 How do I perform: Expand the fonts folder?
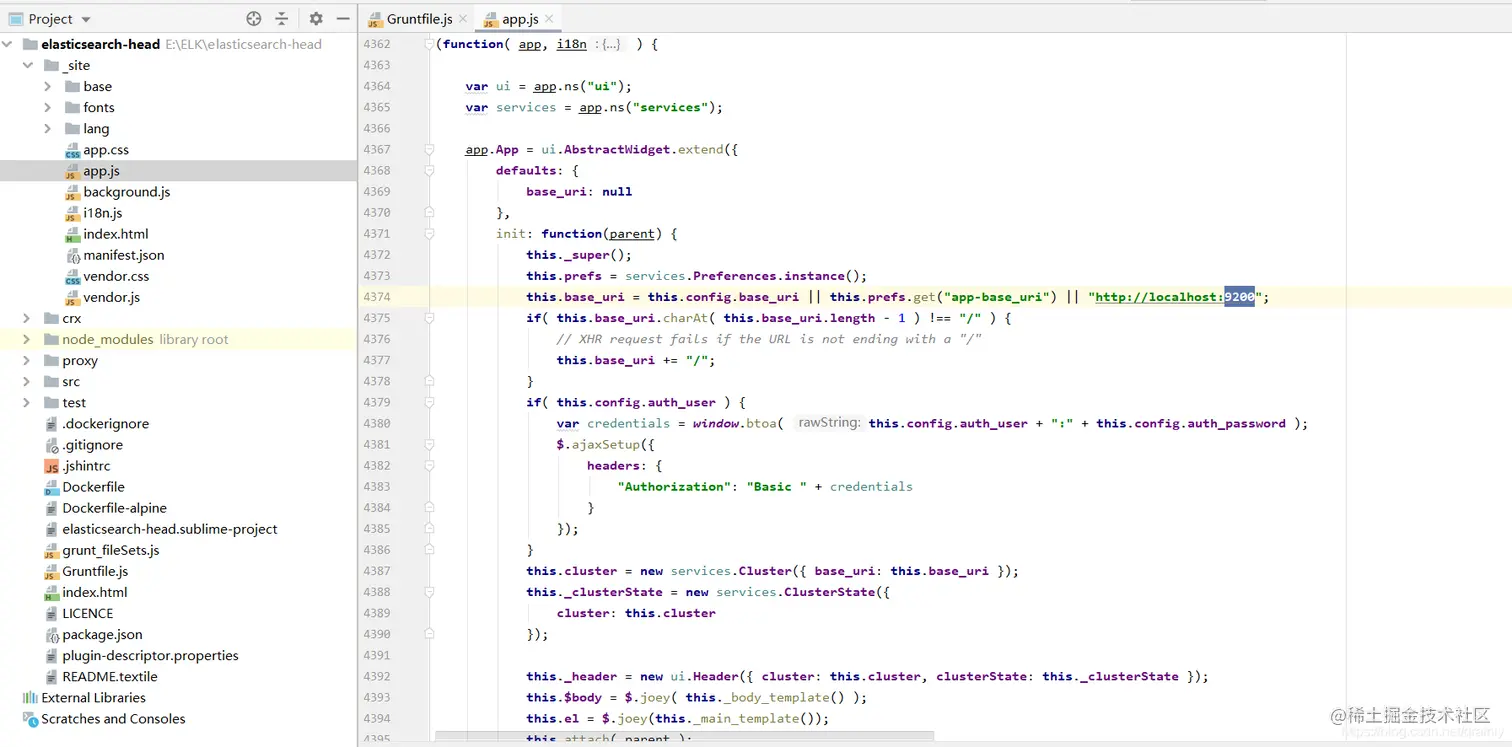coord(48,107)
